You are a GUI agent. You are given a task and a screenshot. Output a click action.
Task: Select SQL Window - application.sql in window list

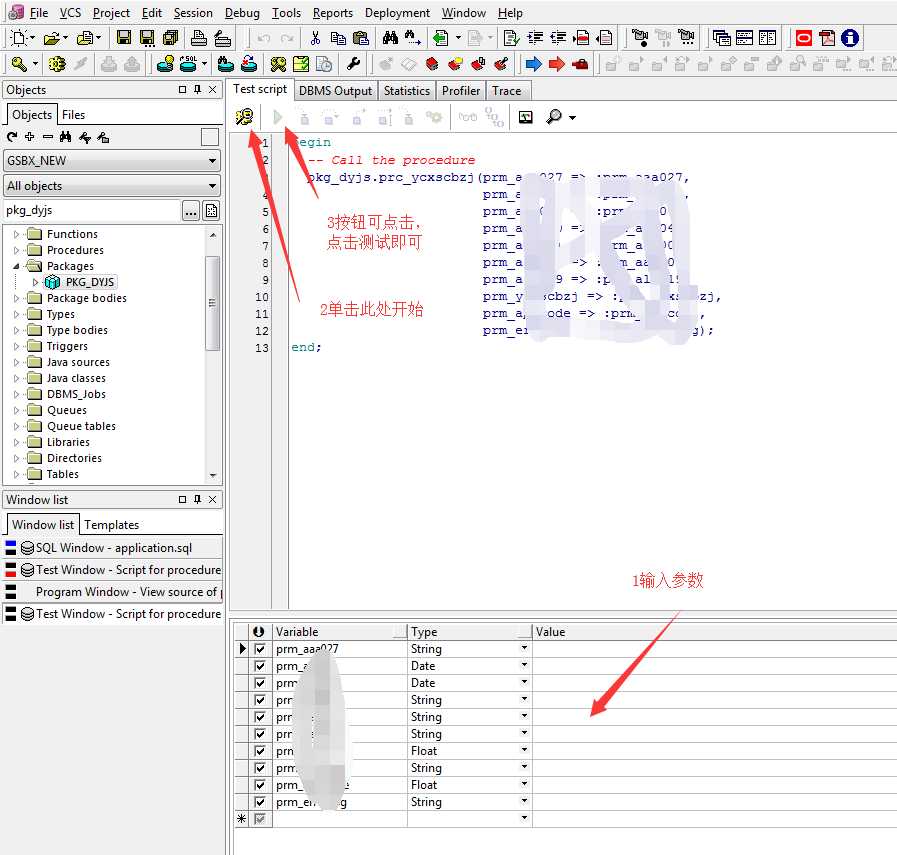113,548
